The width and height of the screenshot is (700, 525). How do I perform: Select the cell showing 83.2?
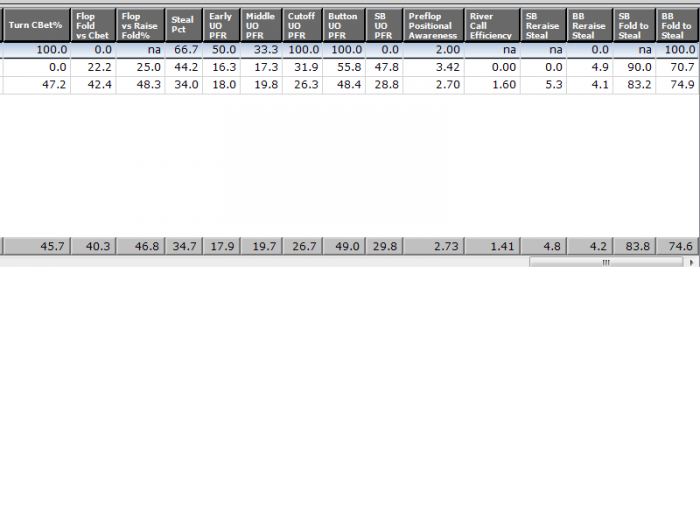tap(634, 85)
